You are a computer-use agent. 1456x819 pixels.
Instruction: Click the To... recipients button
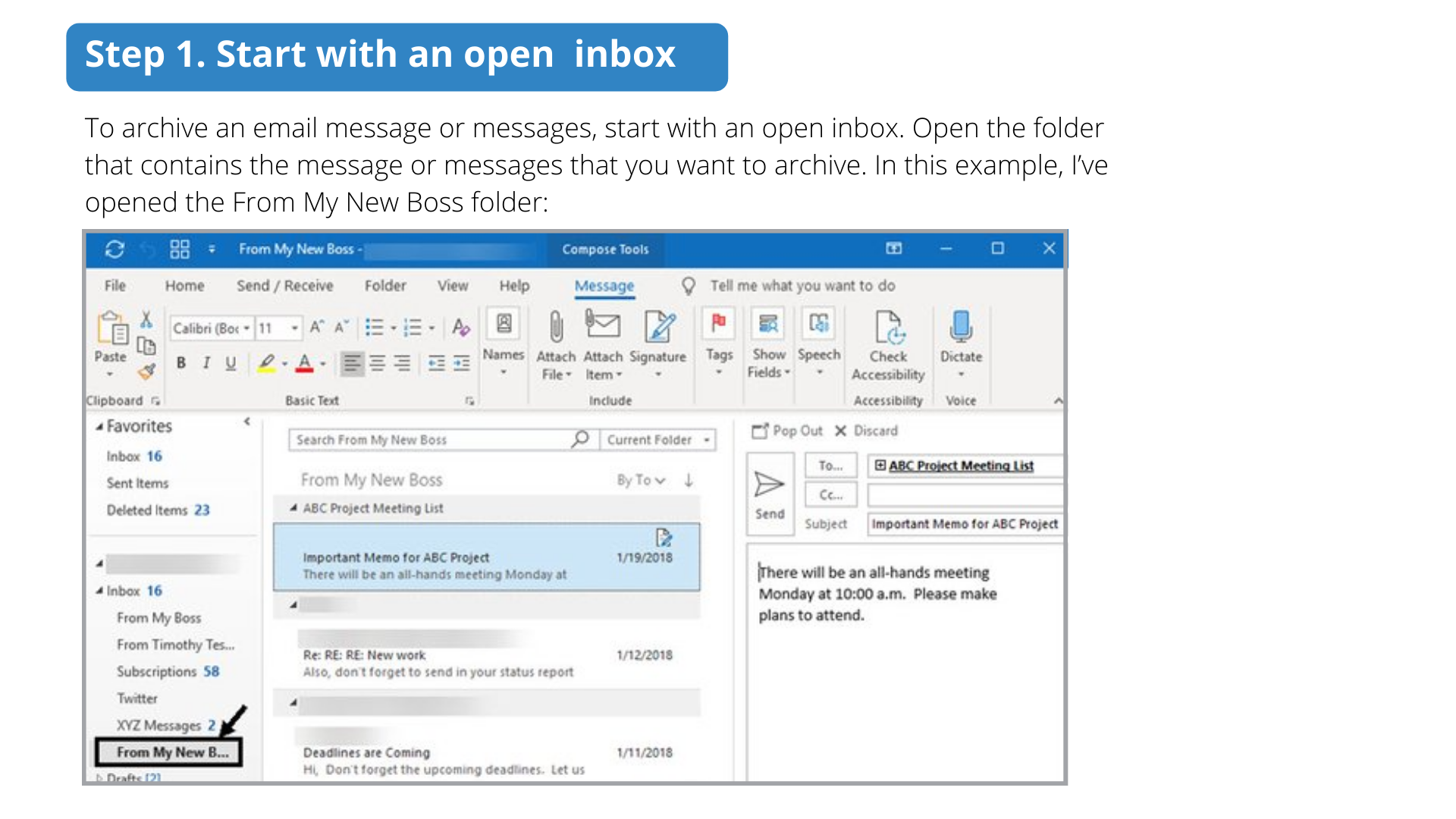(830, 466)
